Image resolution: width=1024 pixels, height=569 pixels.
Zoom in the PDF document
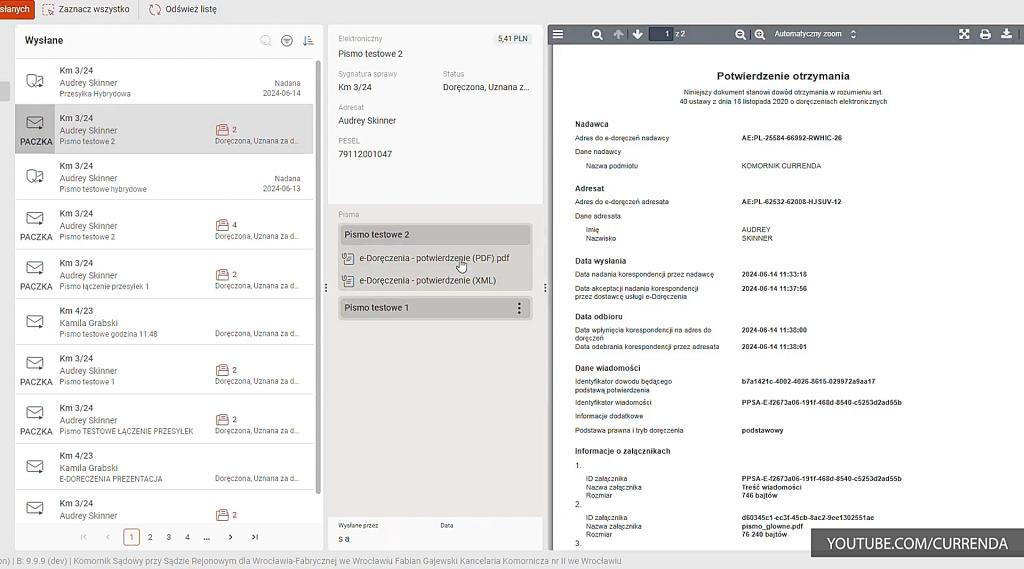click(x=760, y=34)
